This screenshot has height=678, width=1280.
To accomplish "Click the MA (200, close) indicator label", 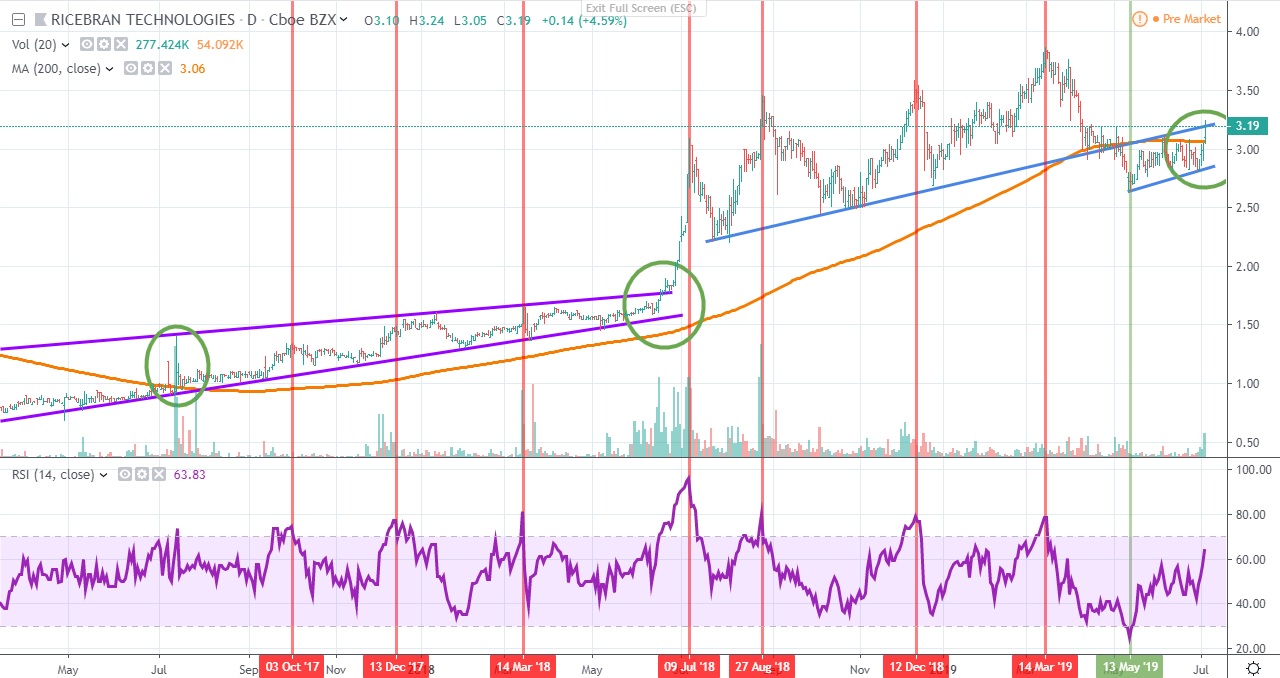I will click(x=54, y=69).
